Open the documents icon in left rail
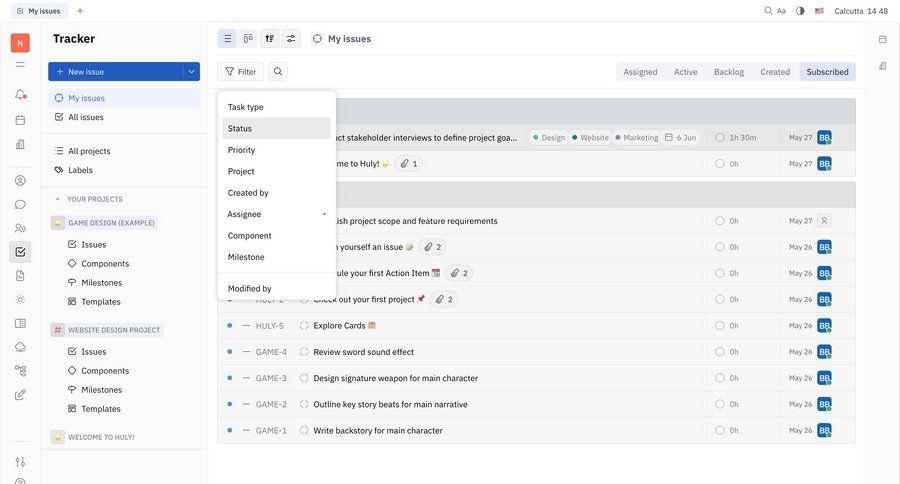This screenshot has height=484, width=900. [20, 276]
